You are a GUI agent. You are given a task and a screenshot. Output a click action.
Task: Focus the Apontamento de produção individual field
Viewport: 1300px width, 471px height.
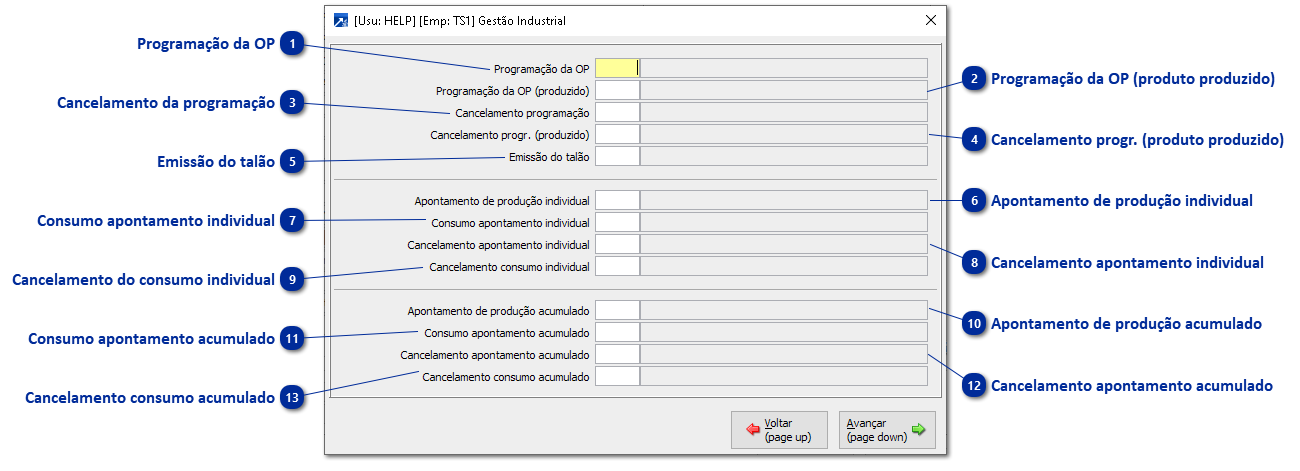616,200
